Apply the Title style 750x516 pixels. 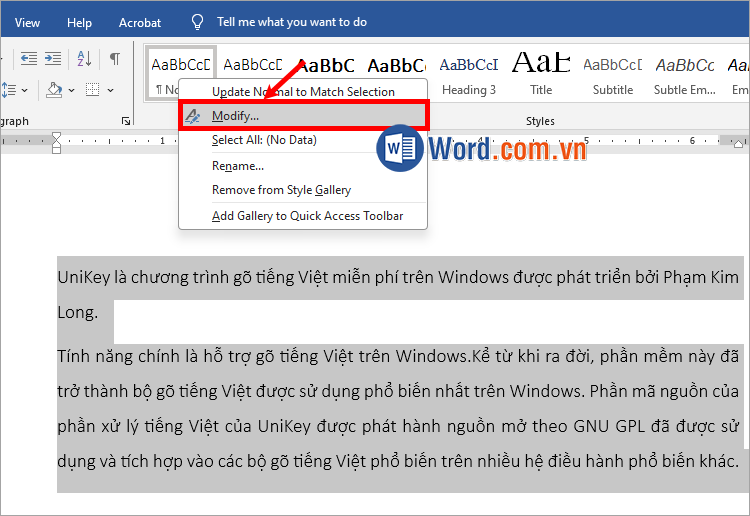pyautogui.click(x=541, y=75)
